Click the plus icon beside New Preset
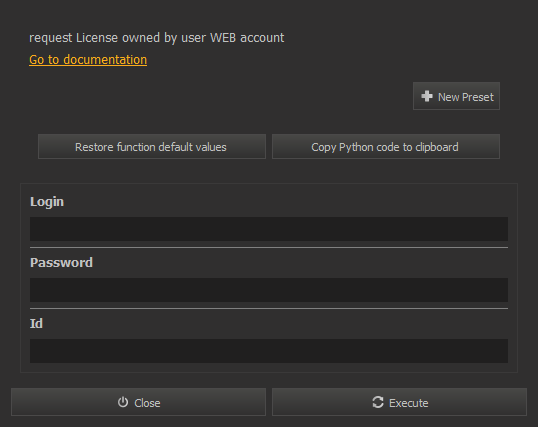538x427 pixels. (427, 96)
